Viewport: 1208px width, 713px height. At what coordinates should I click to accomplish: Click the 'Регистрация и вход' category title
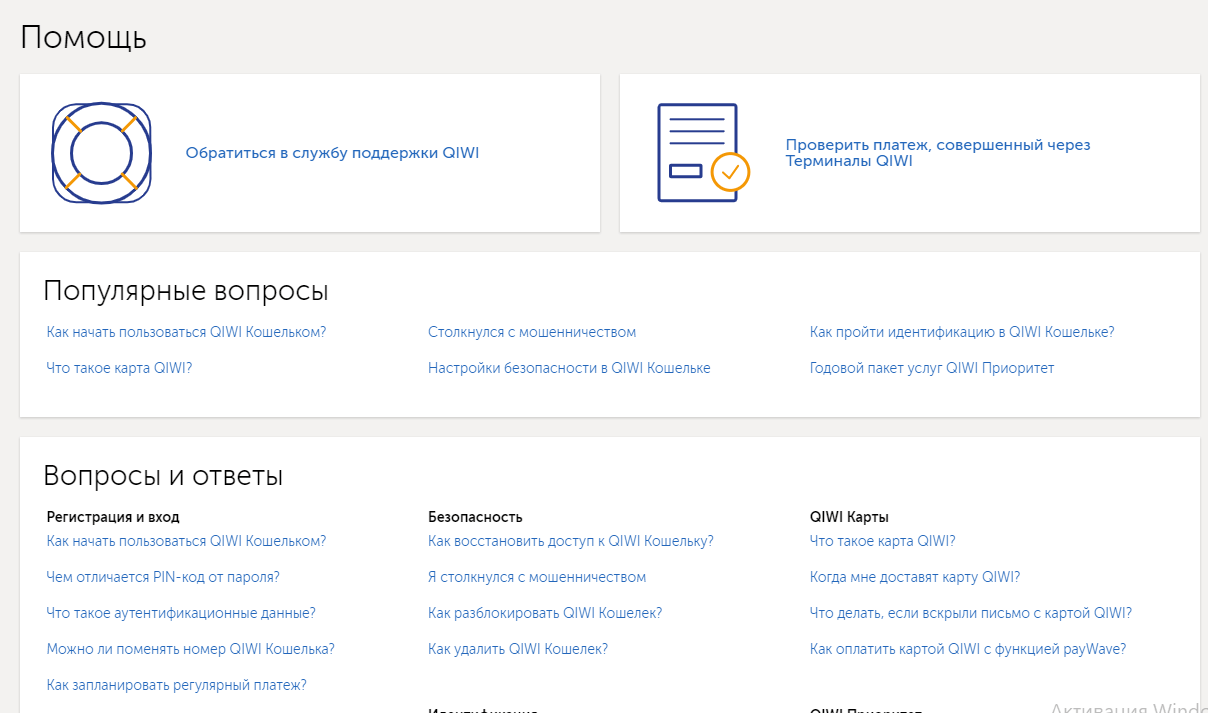pos(113,517)
